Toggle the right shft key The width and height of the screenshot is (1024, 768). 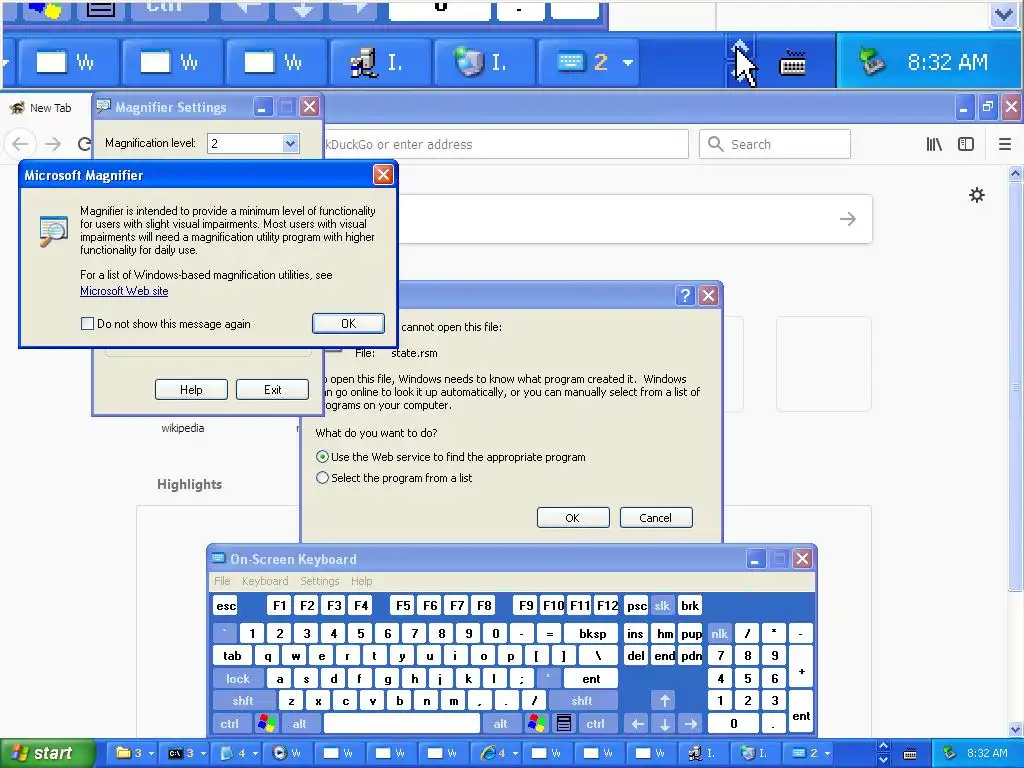click(582, 701)
